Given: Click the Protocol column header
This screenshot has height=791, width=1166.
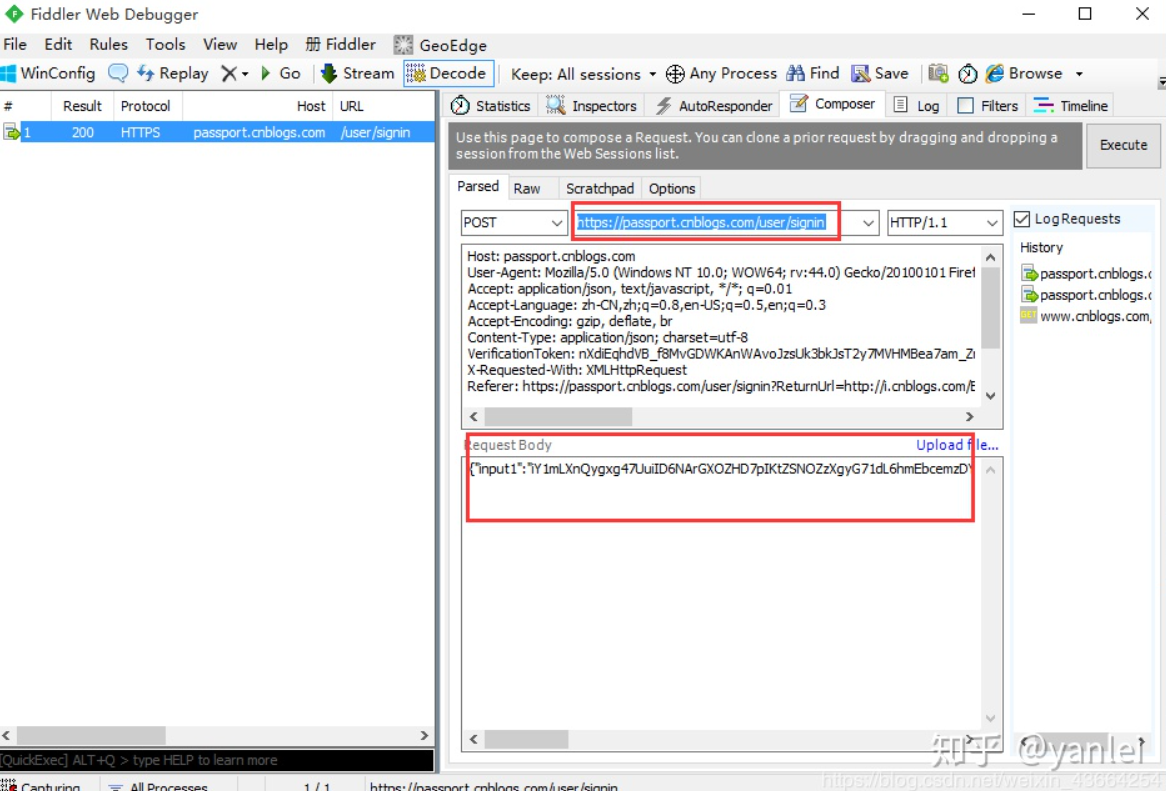Looking at the screenshot, I should [x=146, y=106].
